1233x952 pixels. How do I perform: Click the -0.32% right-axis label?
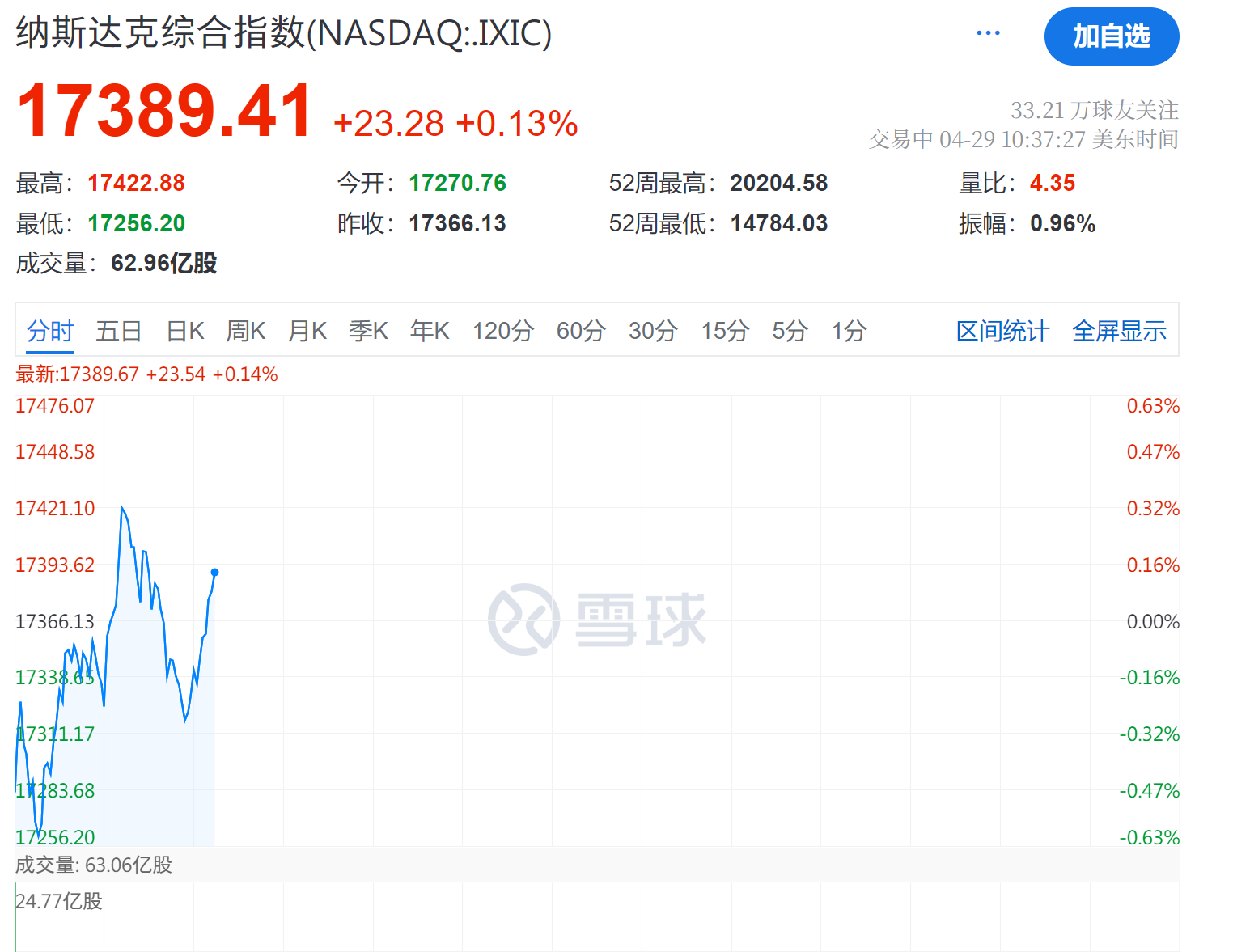pyautogui.click(x=1150, y=734)
